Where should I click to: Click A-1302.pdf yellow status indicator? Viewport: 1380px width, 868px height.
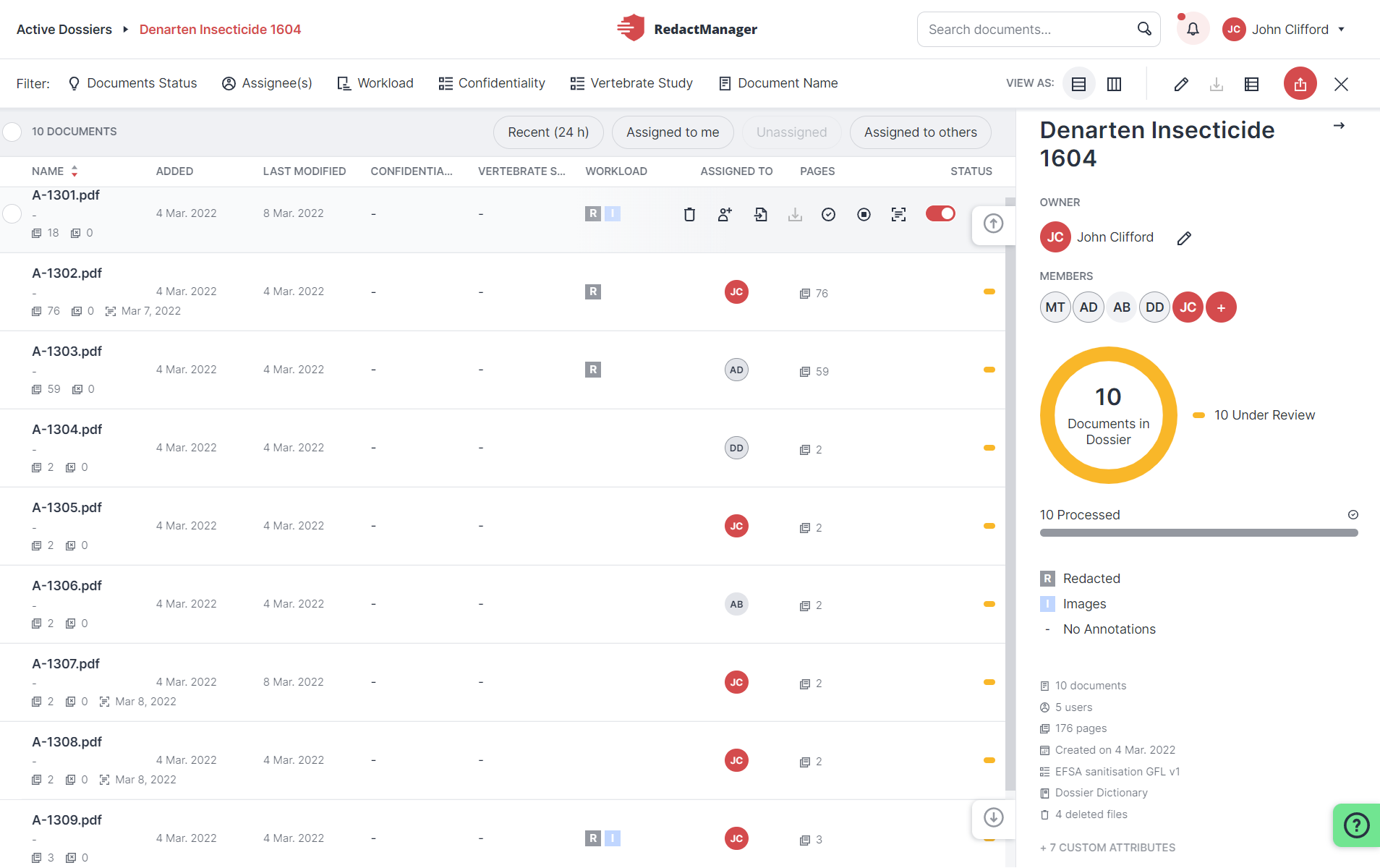tap(989, 292)
